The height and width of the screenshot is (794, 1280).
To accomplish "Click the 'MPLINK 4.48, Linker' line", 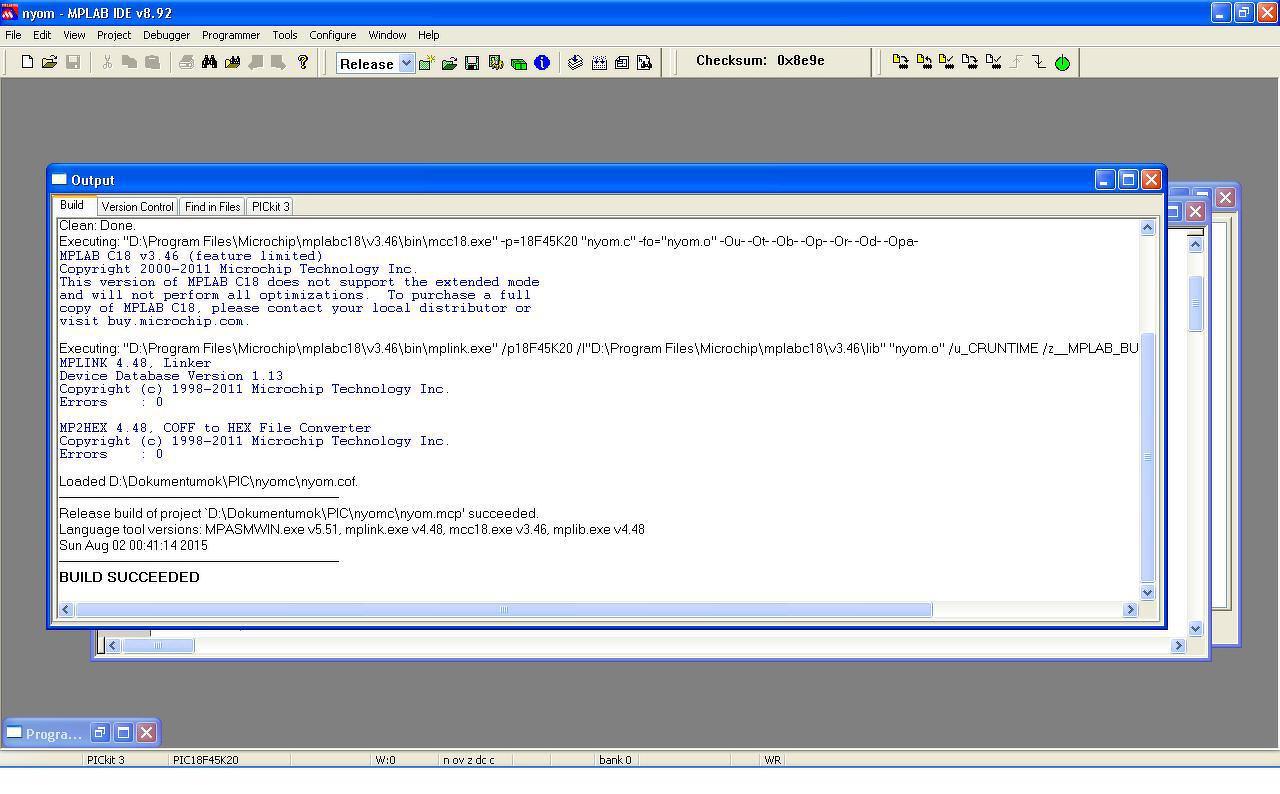I will (x=135, y=363).
